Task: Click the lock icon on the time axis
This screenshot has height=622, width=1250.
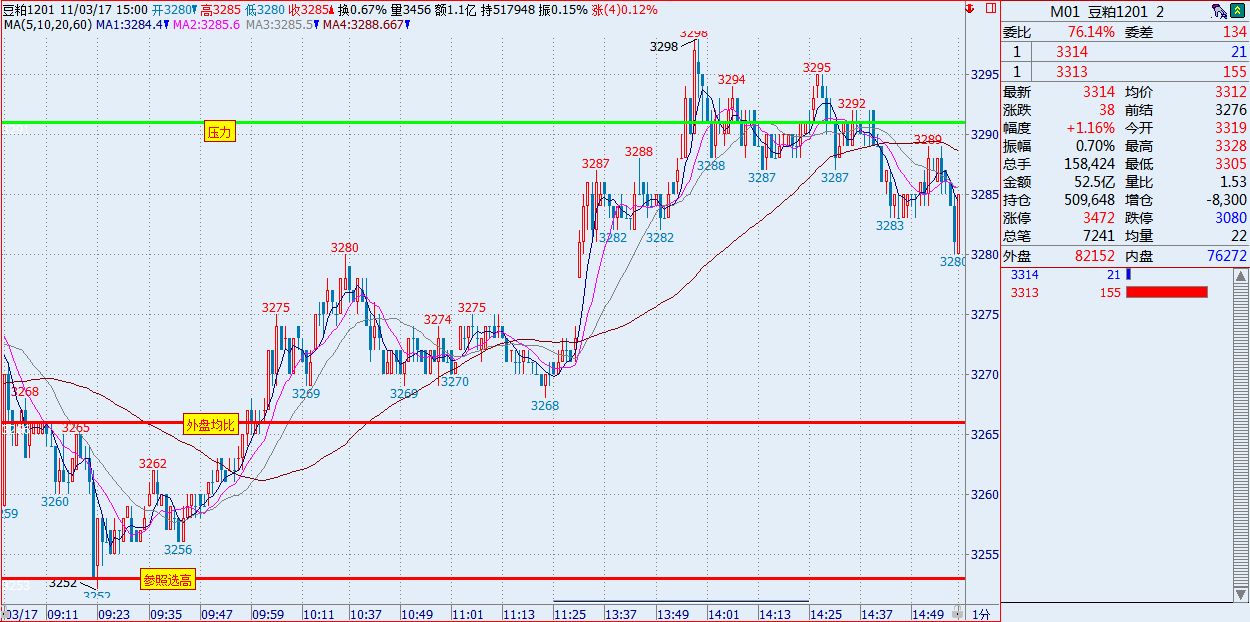Action: click(958, 612)
